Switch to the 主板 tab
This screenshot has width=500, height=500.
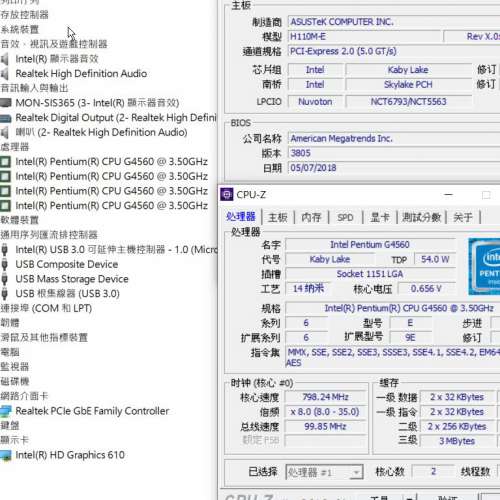(x=278, y=217)
